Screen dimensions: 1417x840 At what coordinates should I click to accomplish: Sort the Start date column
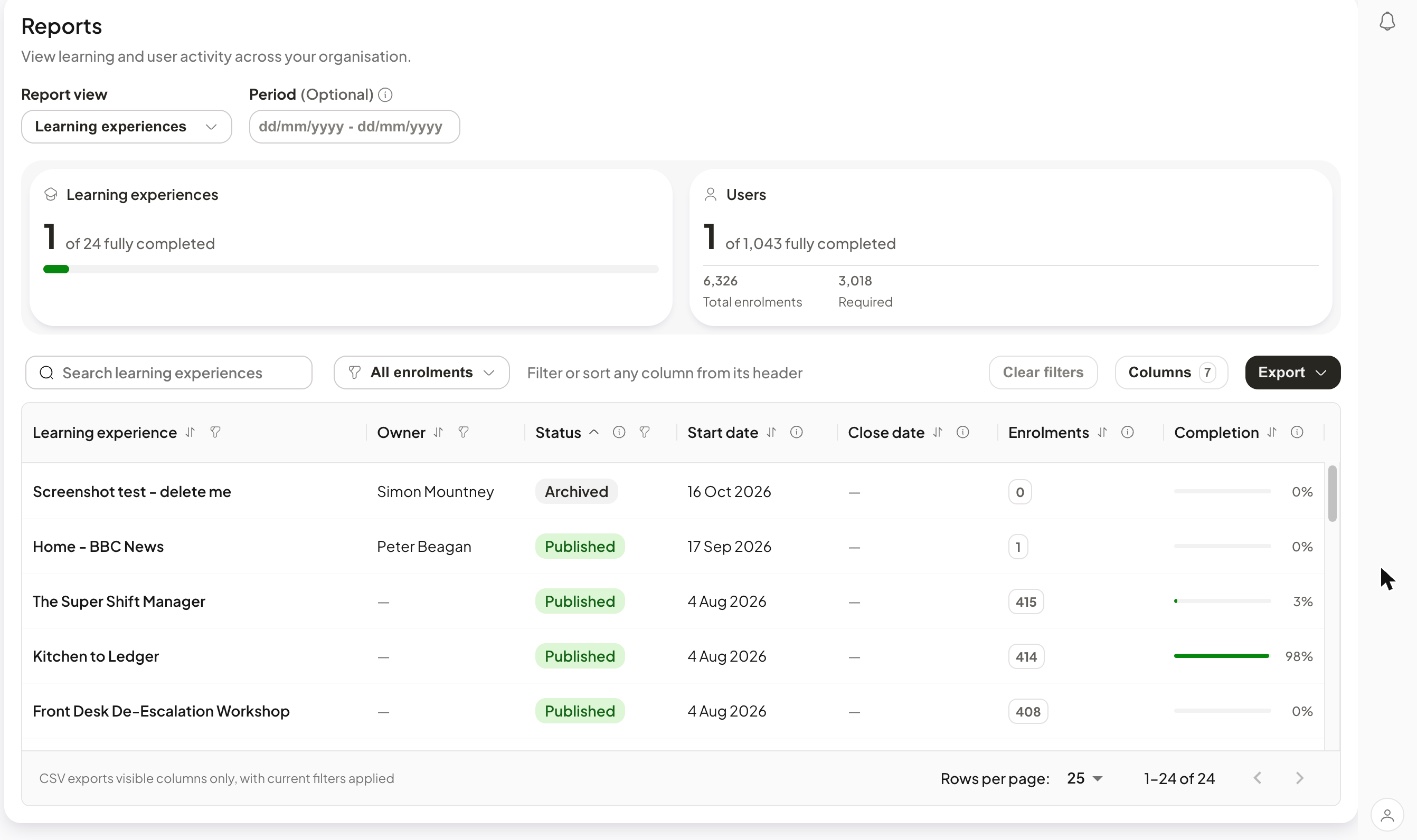click(771, 433)
